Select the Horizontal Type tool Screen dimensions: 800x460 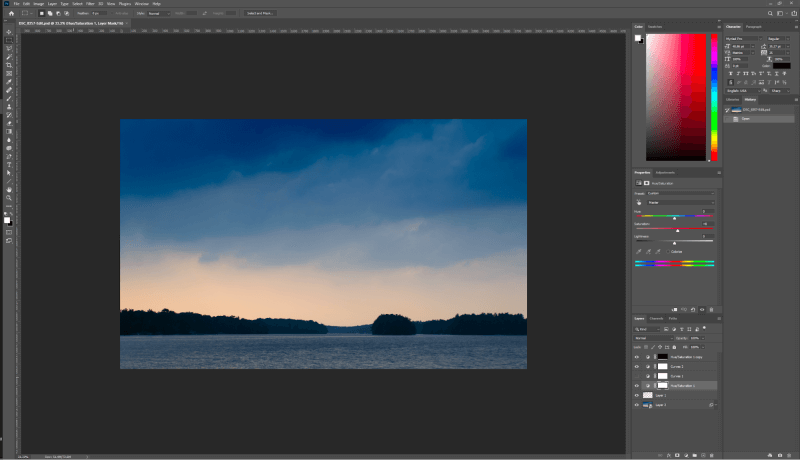coord(9,164)
